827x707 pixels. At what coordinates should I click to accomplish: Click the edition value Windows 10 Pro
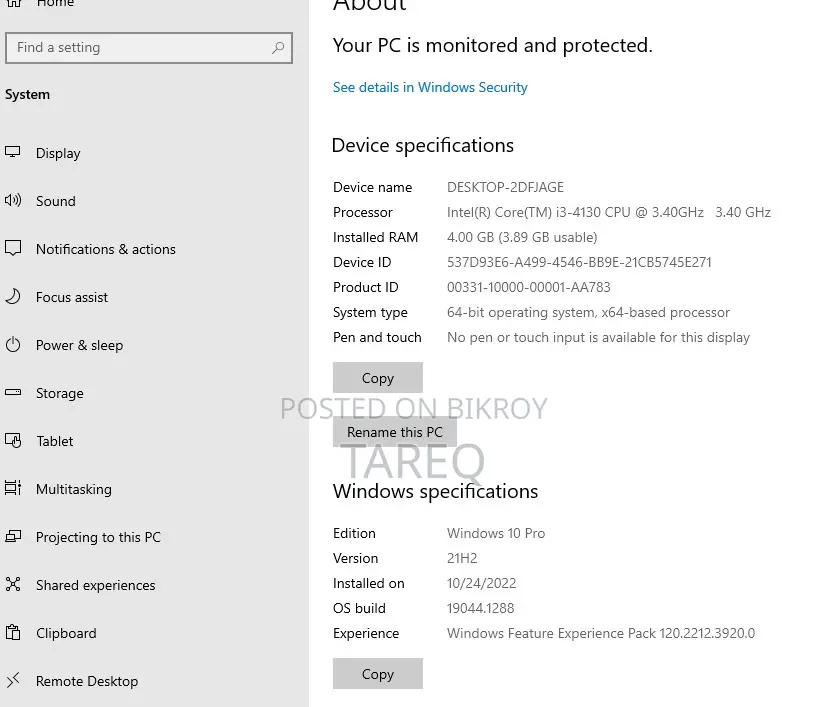pos(496,533)
